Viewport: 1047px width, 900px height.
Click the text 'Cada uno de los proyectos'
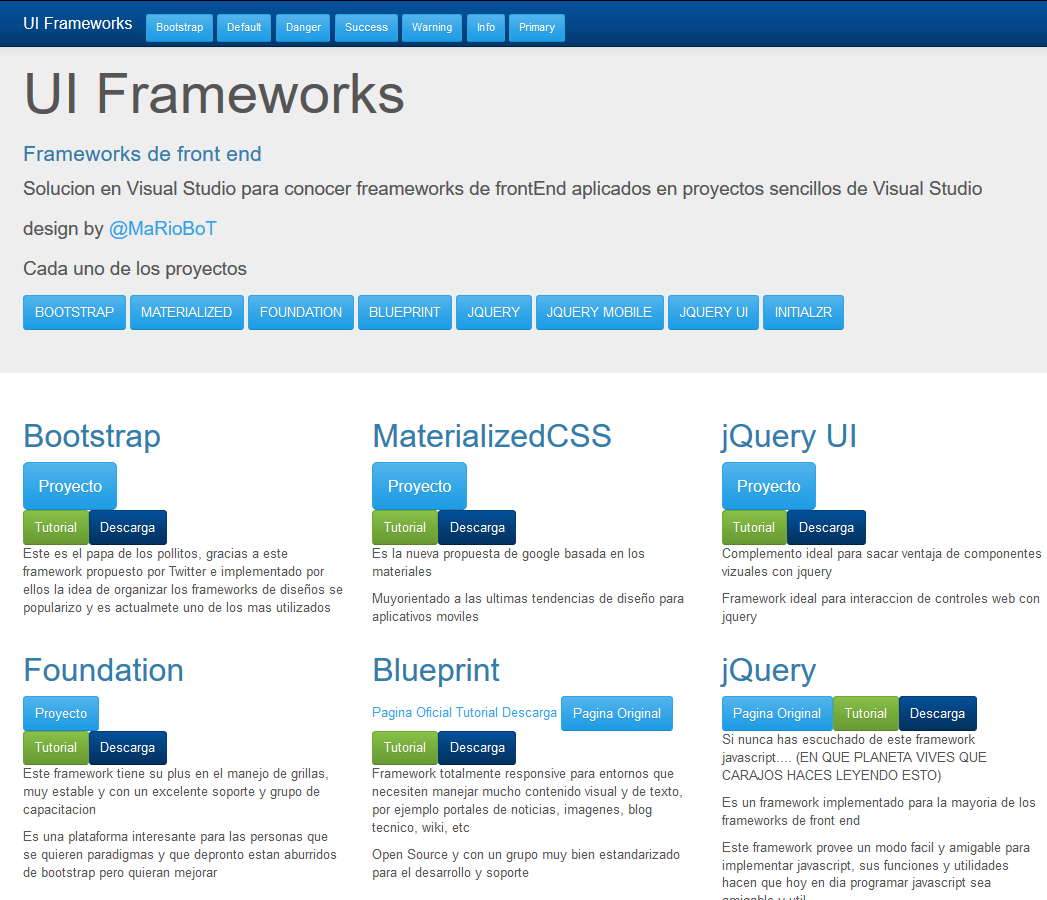135,268
